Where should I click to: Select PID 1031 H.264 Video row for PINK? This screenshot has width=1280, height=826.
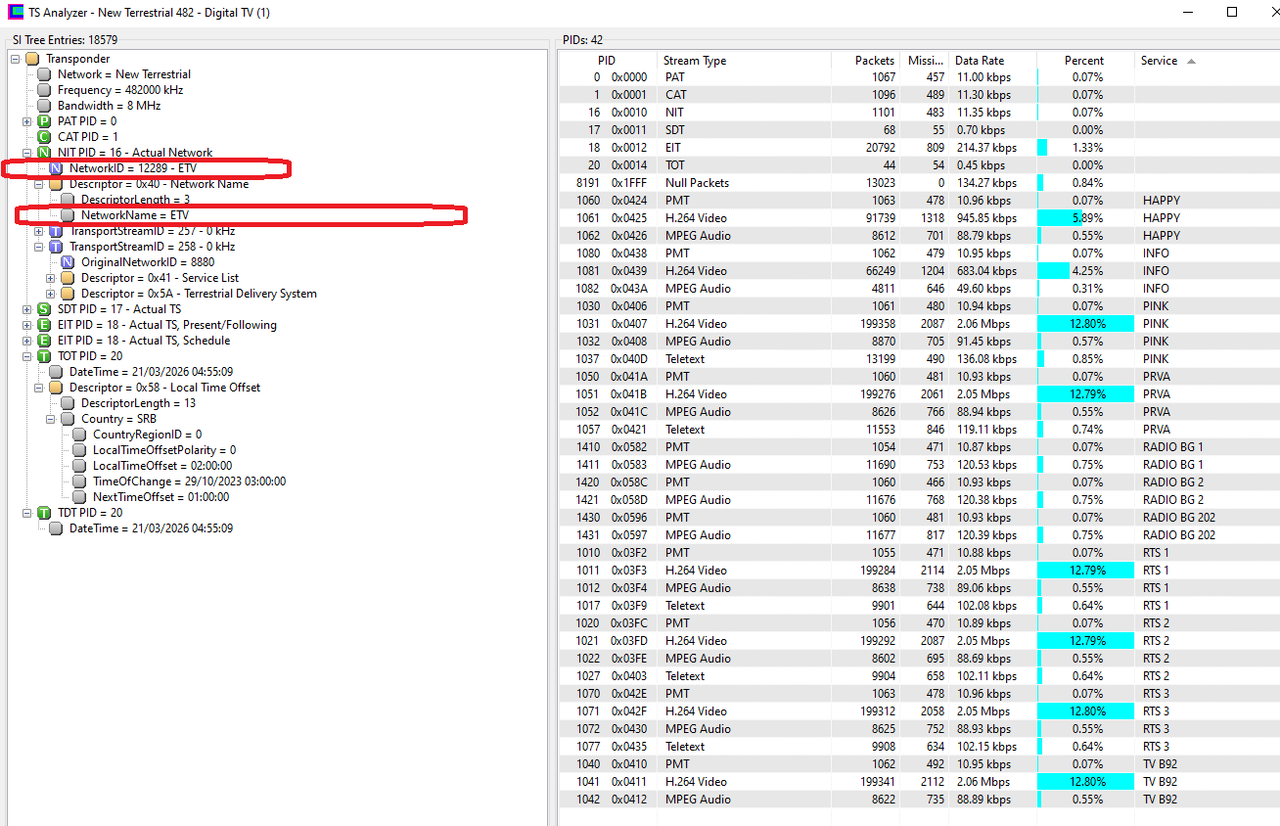click(x=919, y=324)
